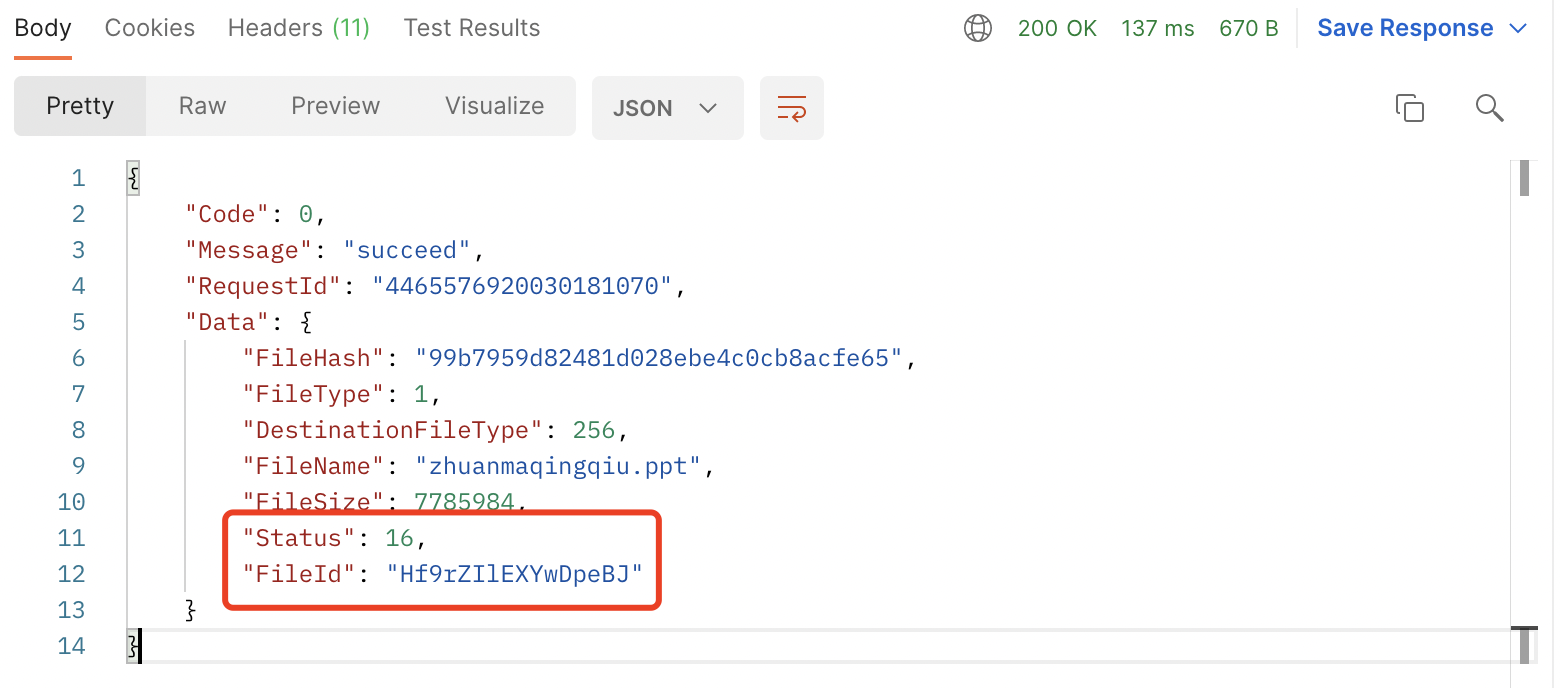Open the Cookies tab
This screenshot has height=688, width=1560.
point(150,28)
